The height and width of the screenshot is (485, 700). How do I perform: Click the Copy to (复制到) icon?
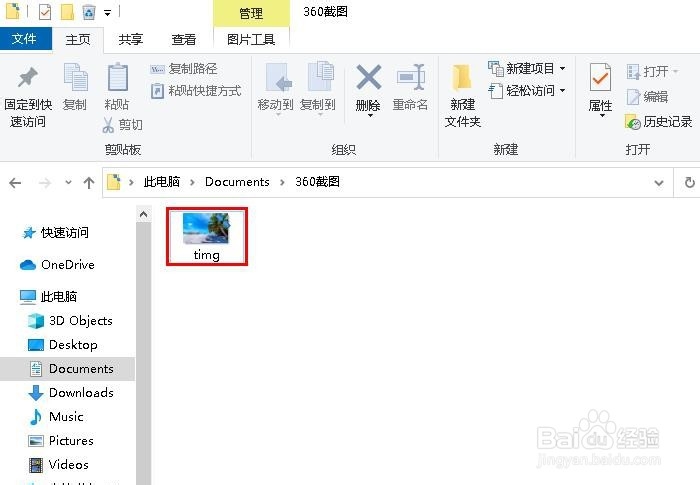click(x=320, y=77)
